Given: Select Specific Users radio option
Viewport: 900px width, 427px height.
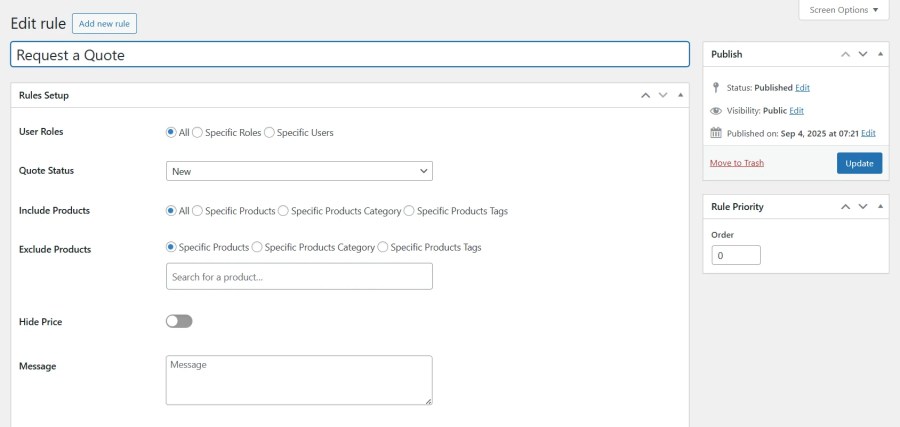Looking at the screenshot, I should (269, 132).
